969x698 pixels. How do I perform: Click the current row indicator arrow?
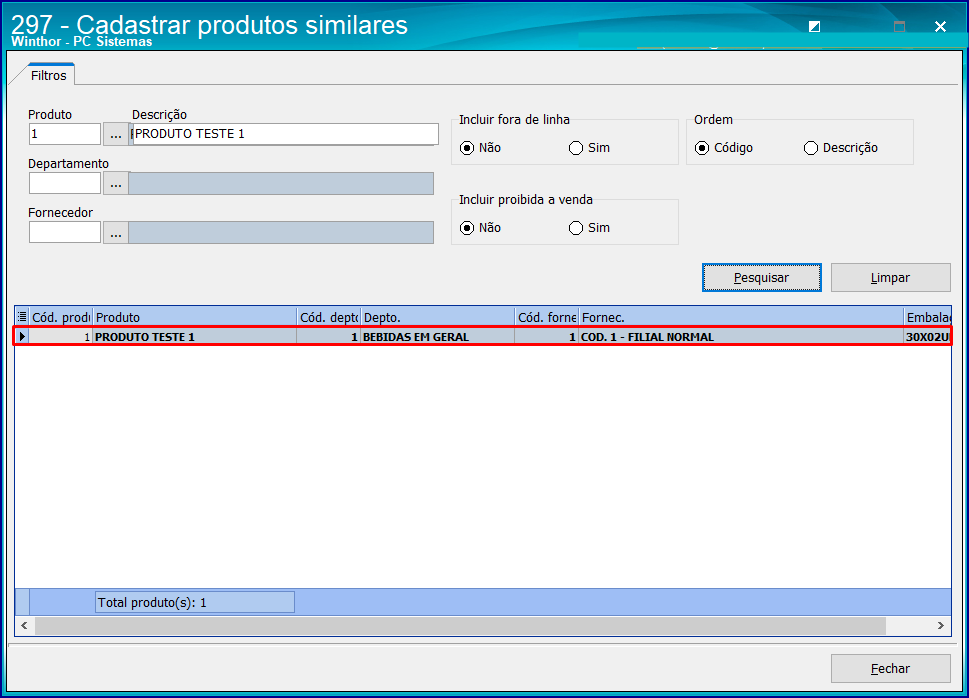click(22, 336)
